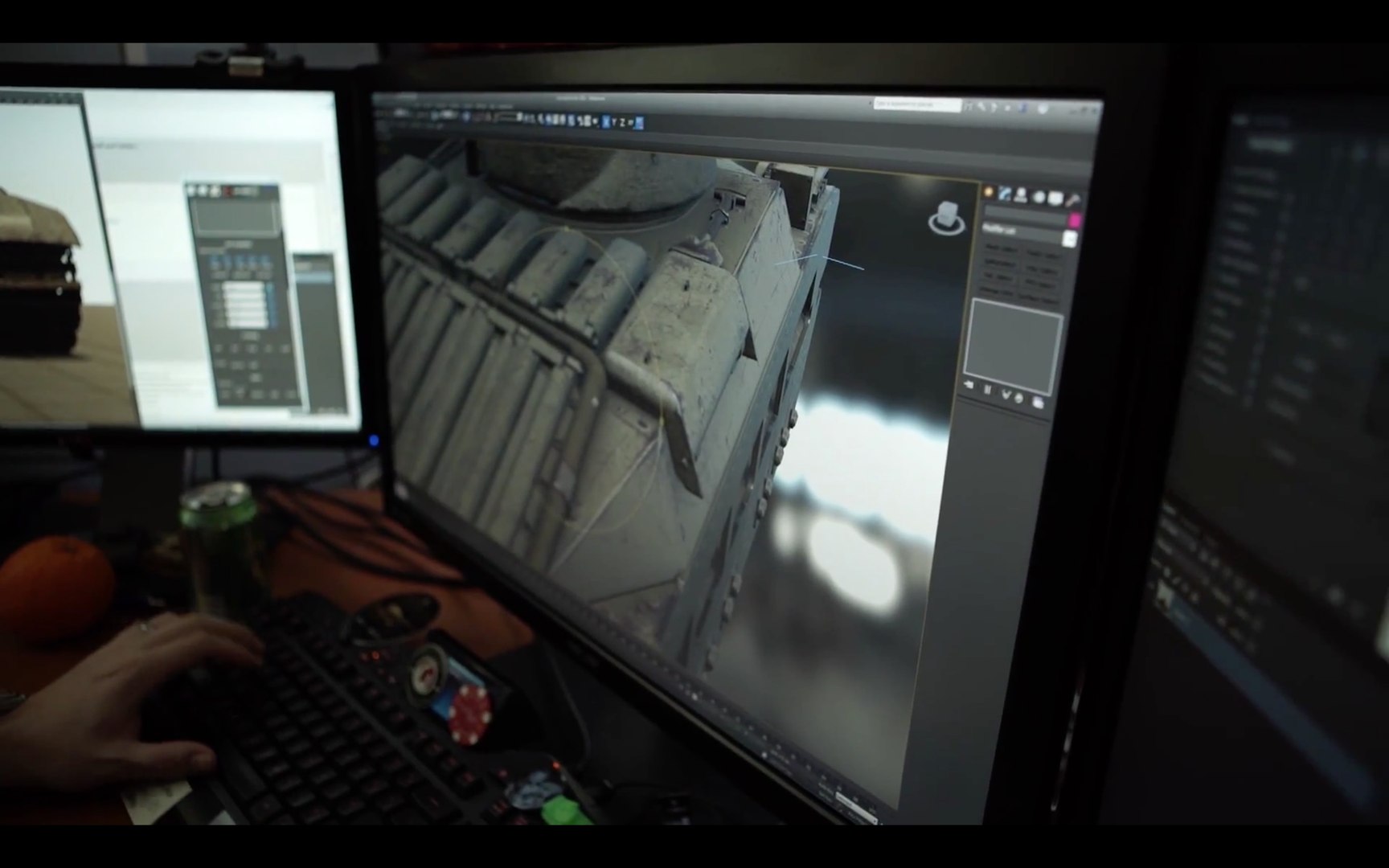
Task: Open the Create tab in command panel
Action: point(988,192)
